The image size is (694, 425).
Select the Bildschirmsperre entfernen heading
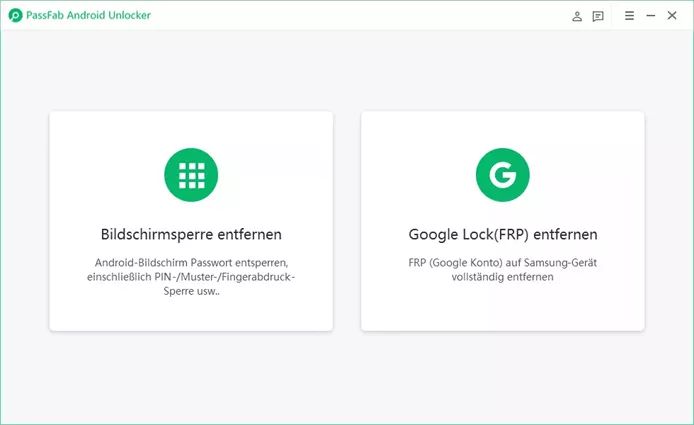(191, 235)
